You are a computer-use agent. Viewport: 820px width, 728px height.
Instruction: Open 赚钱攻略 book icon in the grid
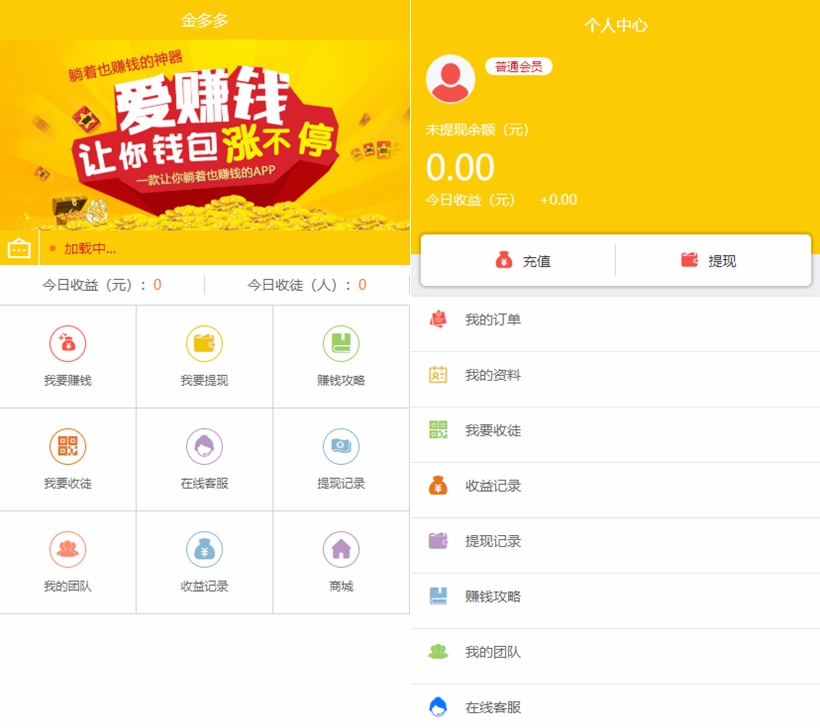coord(341,344)
